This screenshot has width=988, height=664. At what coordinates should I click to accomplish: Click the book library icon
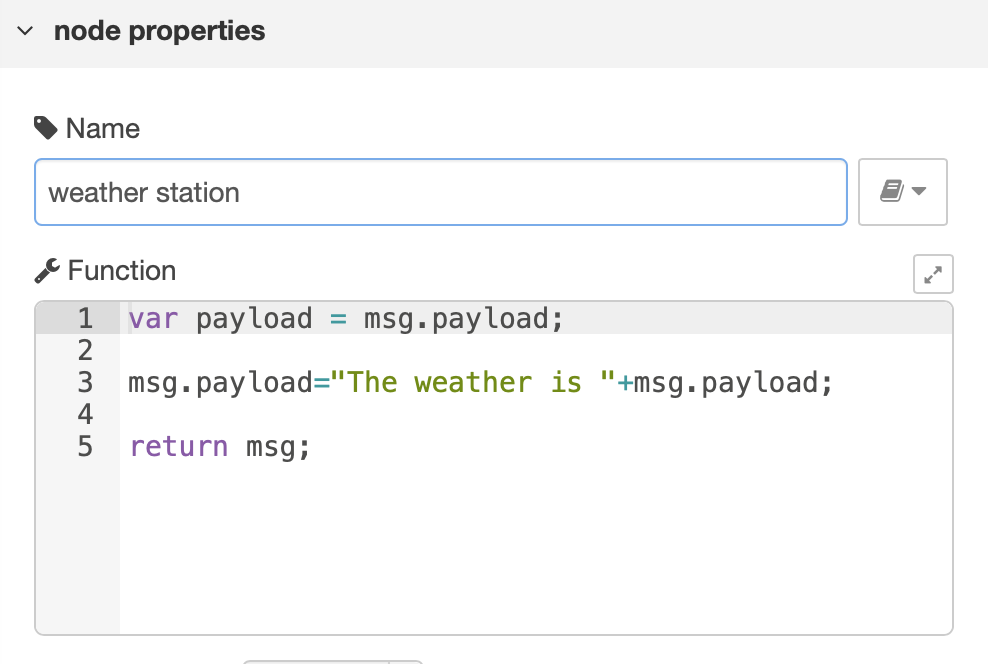(x=891, y=191)
